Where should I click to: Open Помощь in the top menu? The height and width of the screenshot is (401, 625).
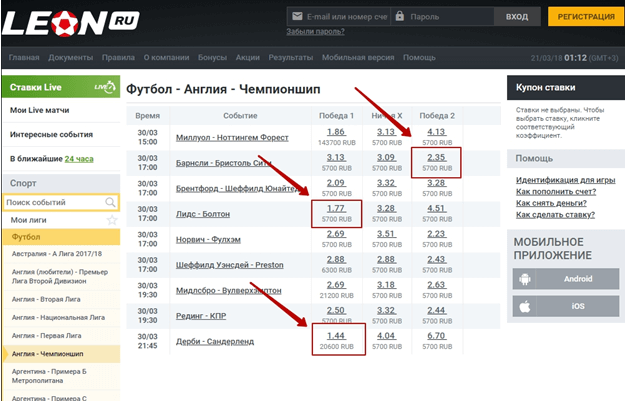(419, 57)
